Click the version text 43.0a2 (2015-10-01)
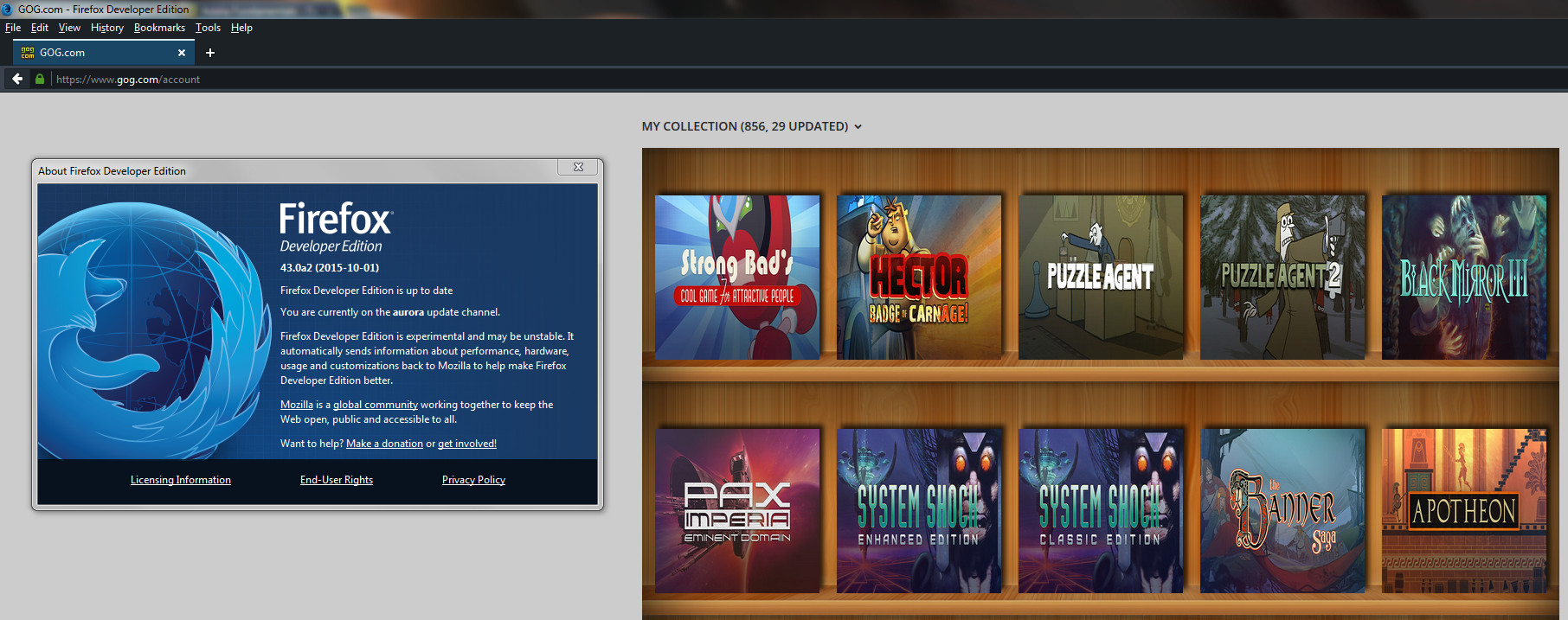1568x620 pixels. click(330, 268)
